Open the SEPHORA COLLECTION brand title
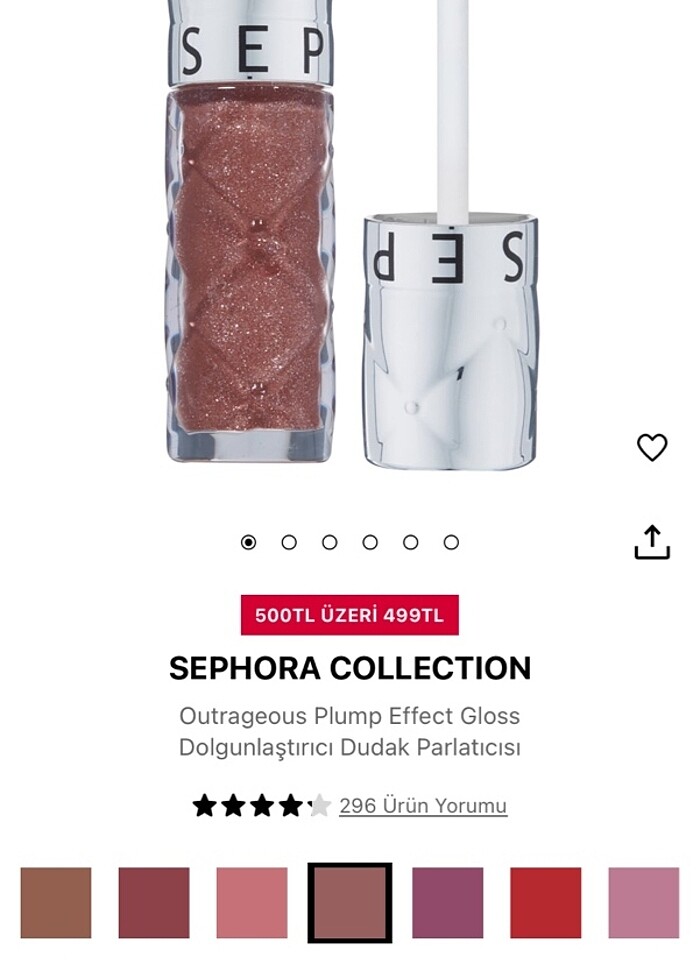Viewport: 700px width, 980px height. tap(350, 668)
